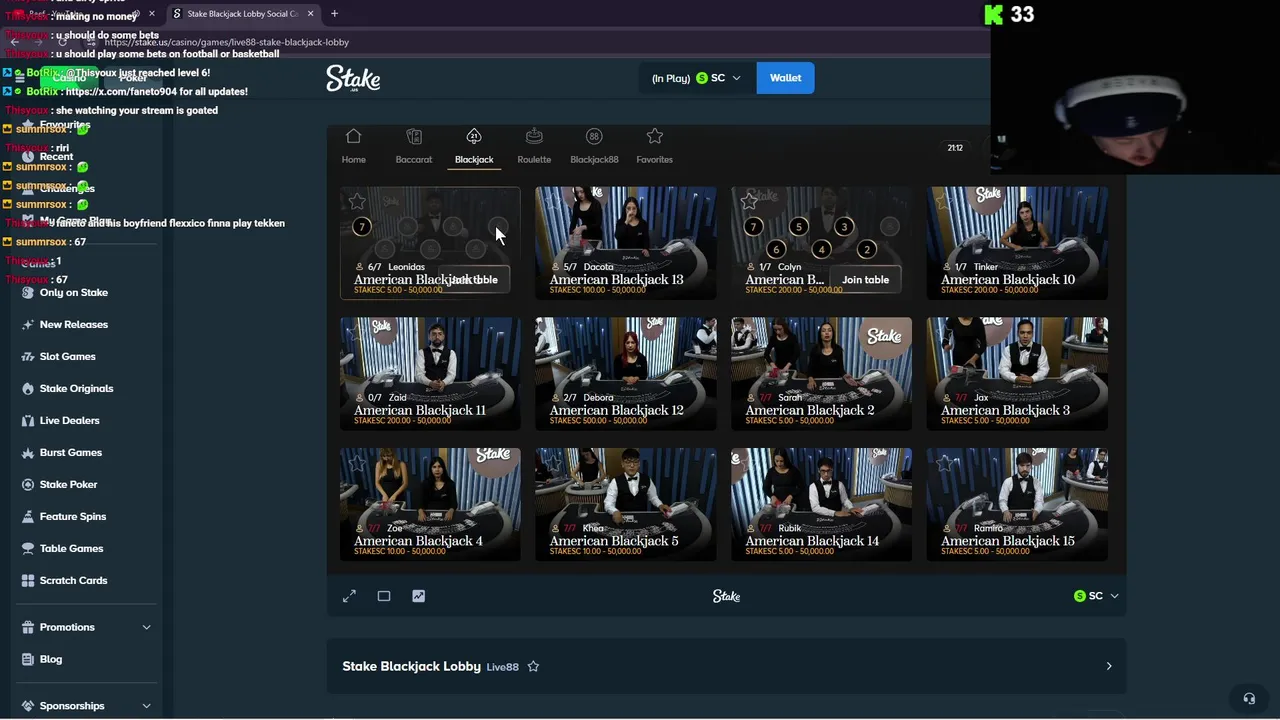Open a new browser tab with plus
The image size is (1280, 720).
pos(334,14)
